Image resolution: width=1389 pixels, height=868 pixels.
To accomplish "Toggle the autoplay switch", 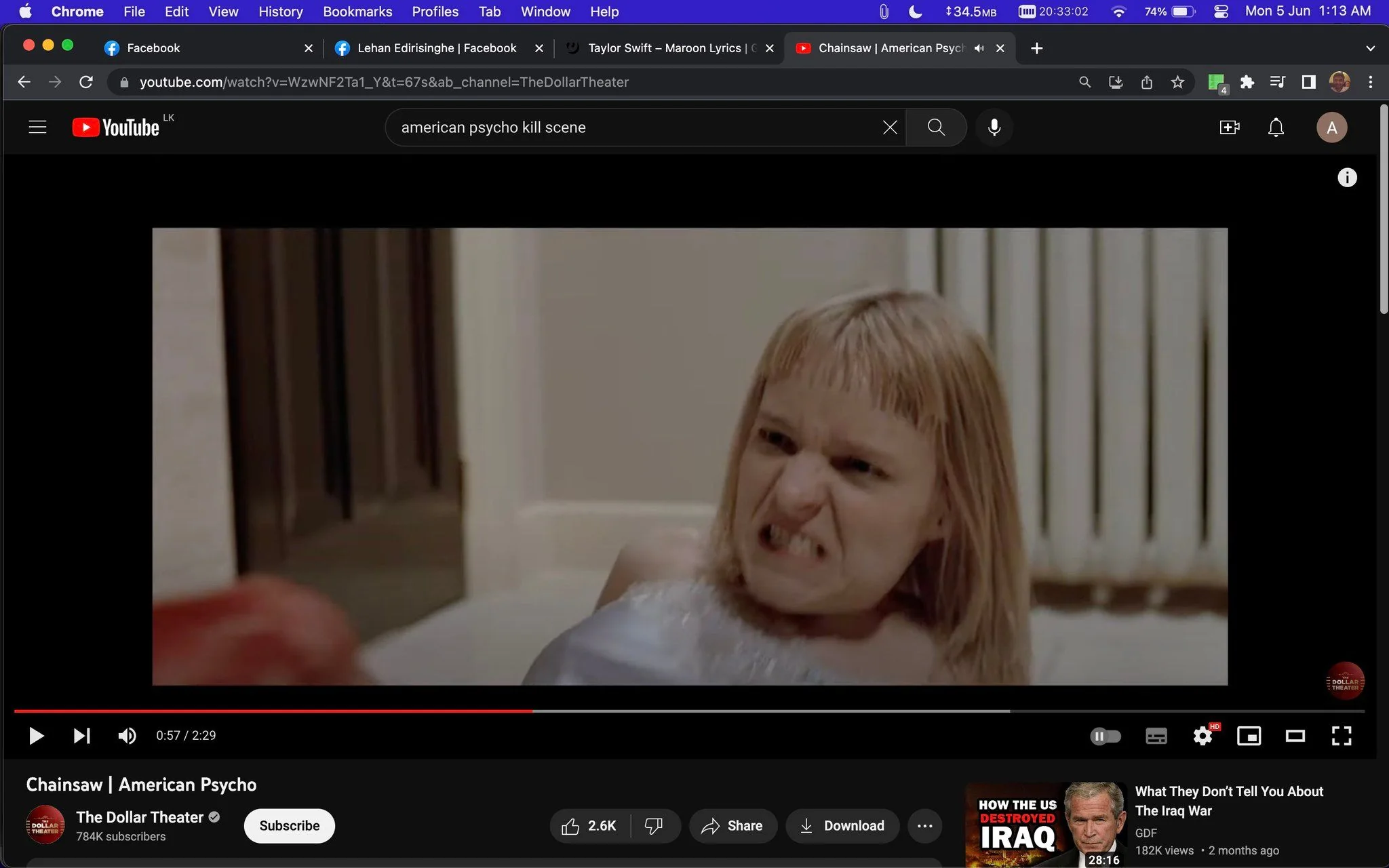I will [1106, 736].
